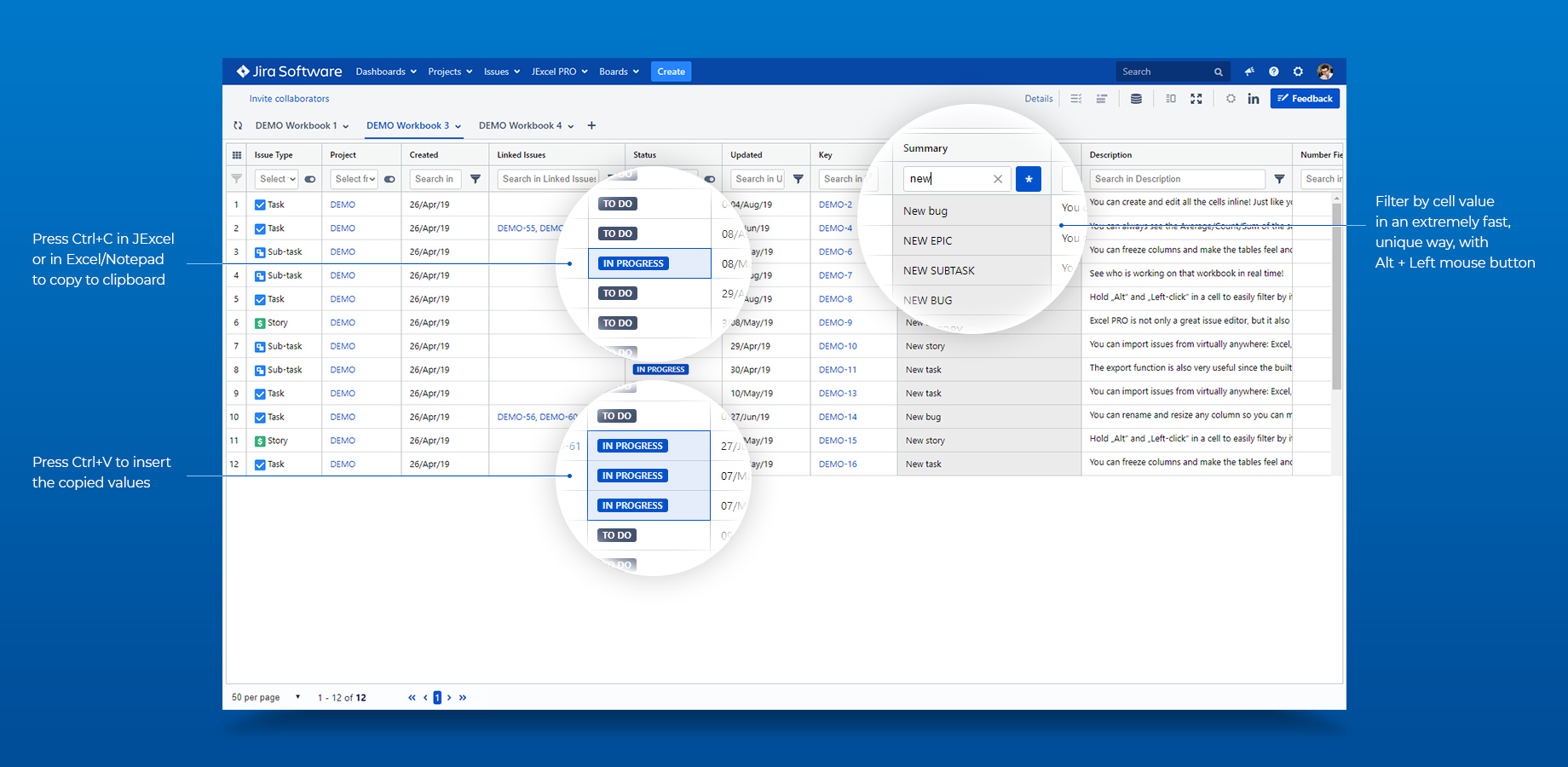
Task: Open the Issues menu
Action: (502, 72)
